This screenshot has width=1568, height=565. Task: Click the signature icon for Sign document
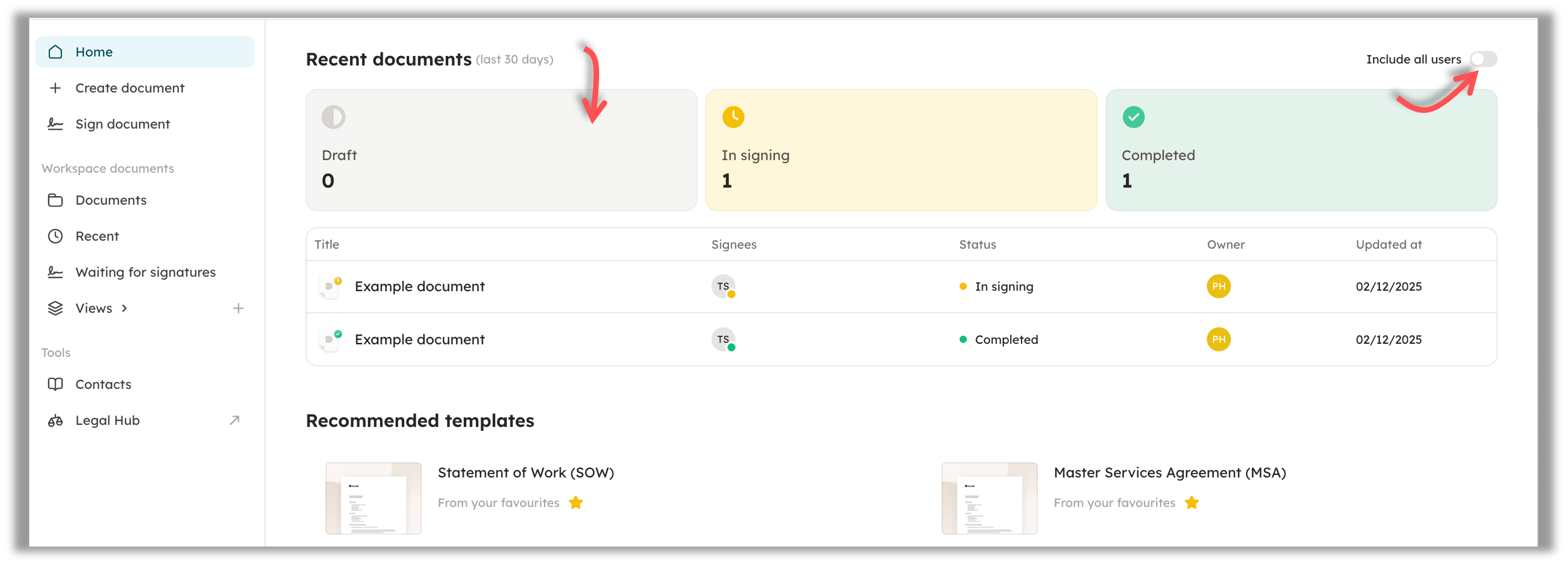55,124
